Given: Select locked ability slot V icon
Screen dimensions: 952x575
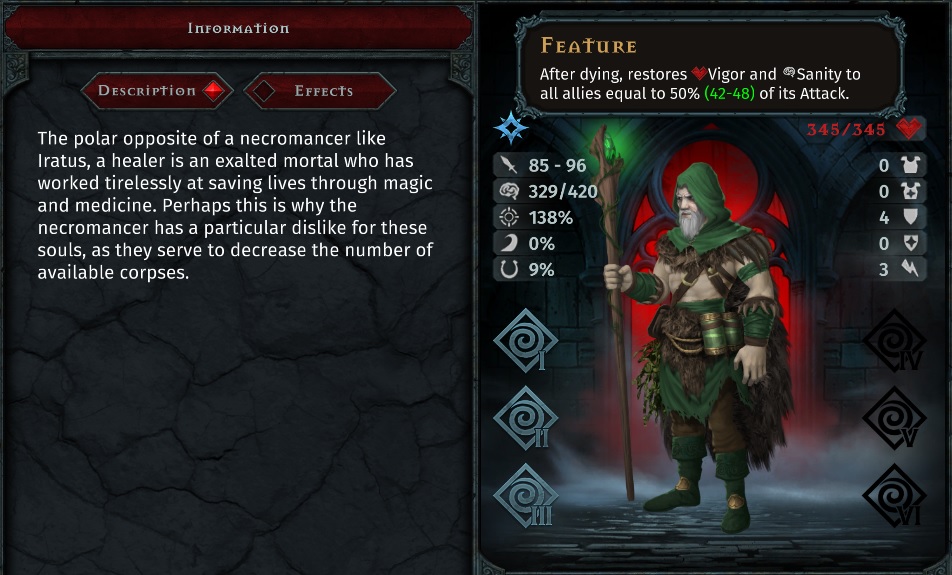Looking at the screenshot, I should tap(894, 418).
